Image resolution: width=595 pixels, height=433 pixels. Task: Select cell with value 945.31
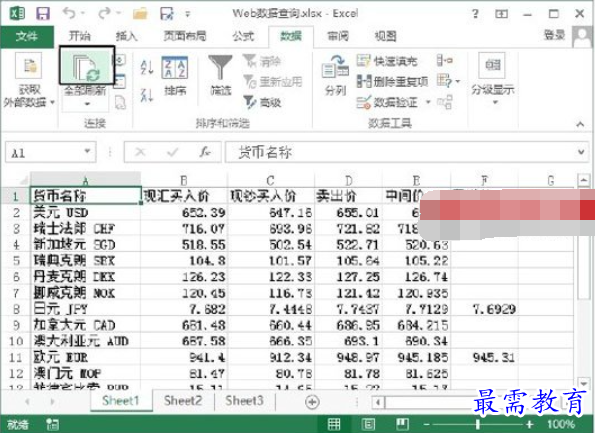tap(484, 357)
